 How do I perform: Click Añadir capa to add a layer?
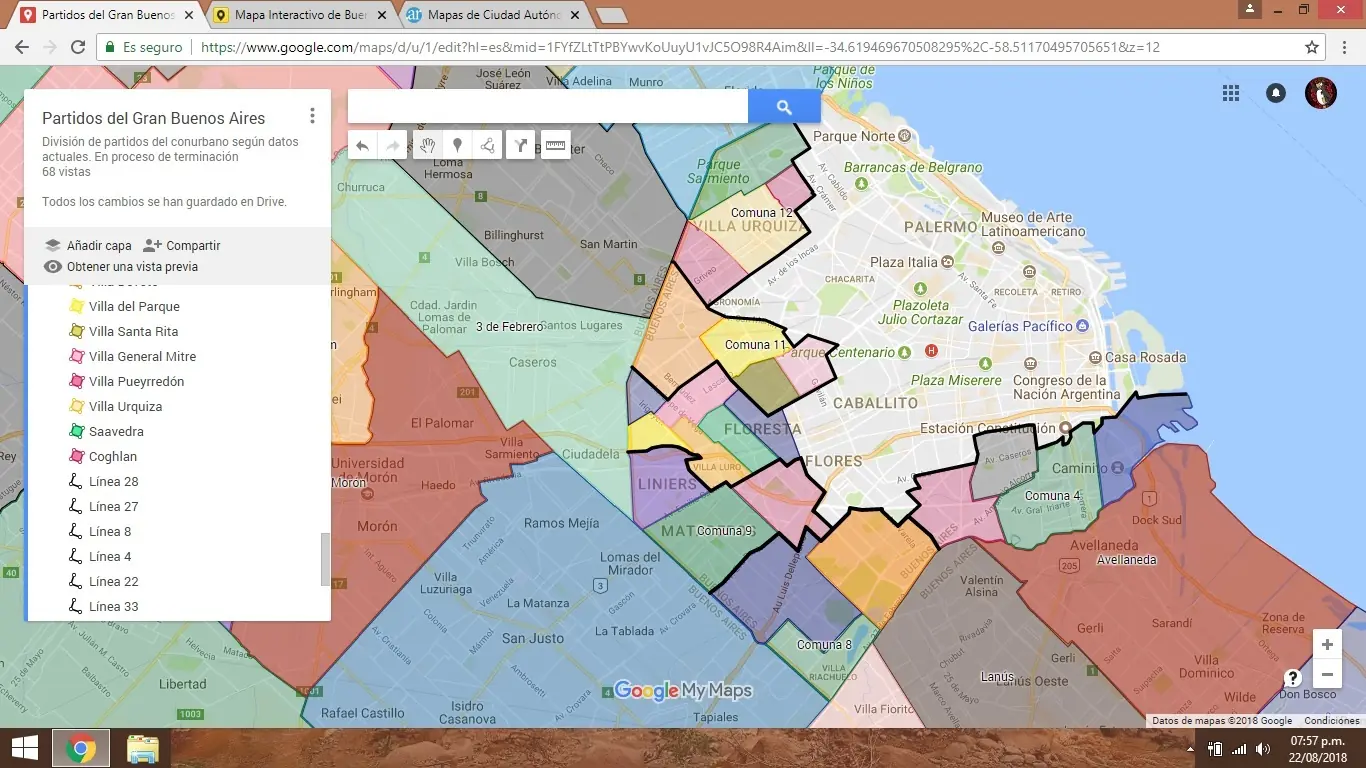point(88,245)
